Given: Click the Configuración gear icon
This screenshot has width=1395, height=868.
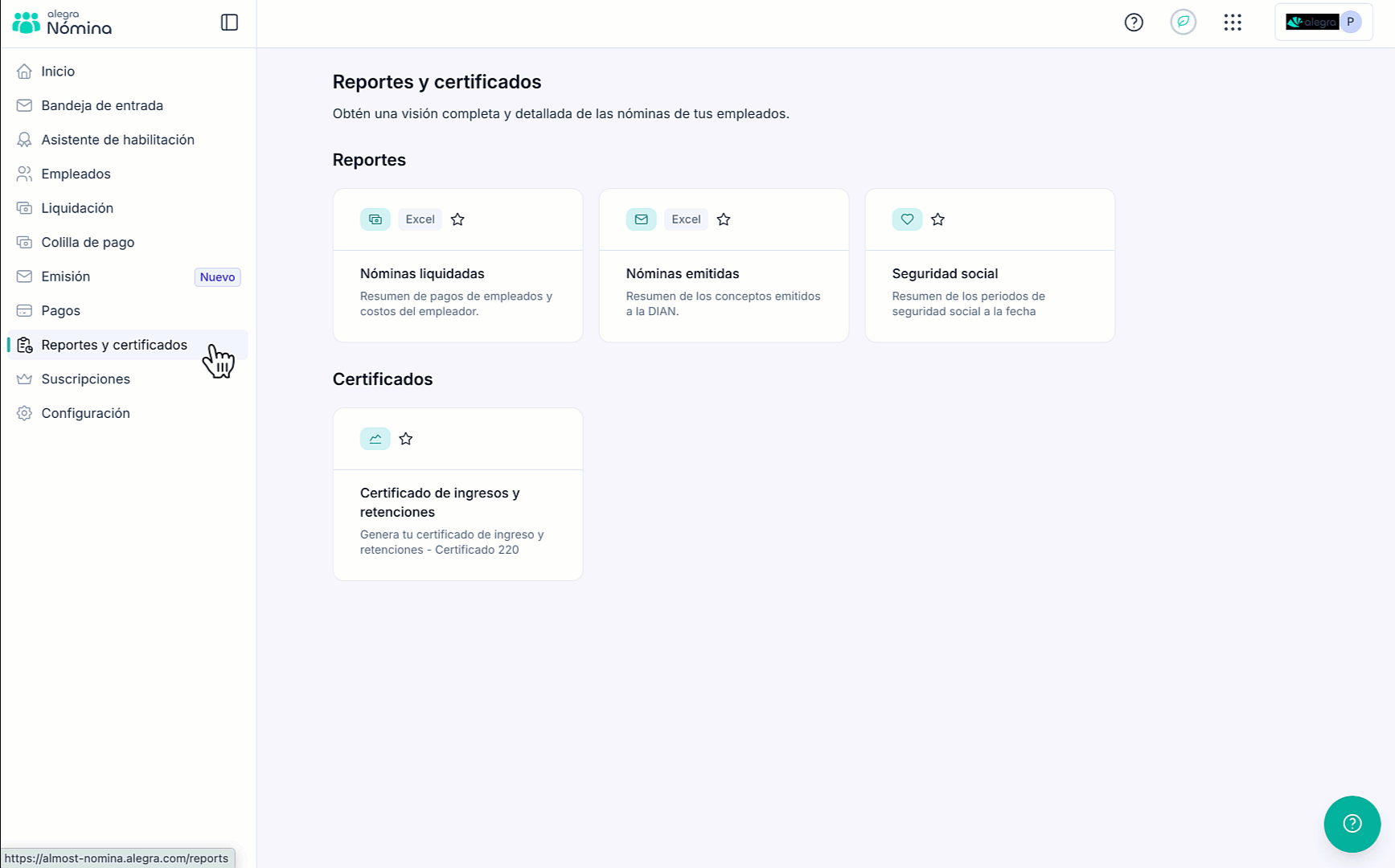Looking at the screenshot, I should pyautogui.click(x=24, y=413).
